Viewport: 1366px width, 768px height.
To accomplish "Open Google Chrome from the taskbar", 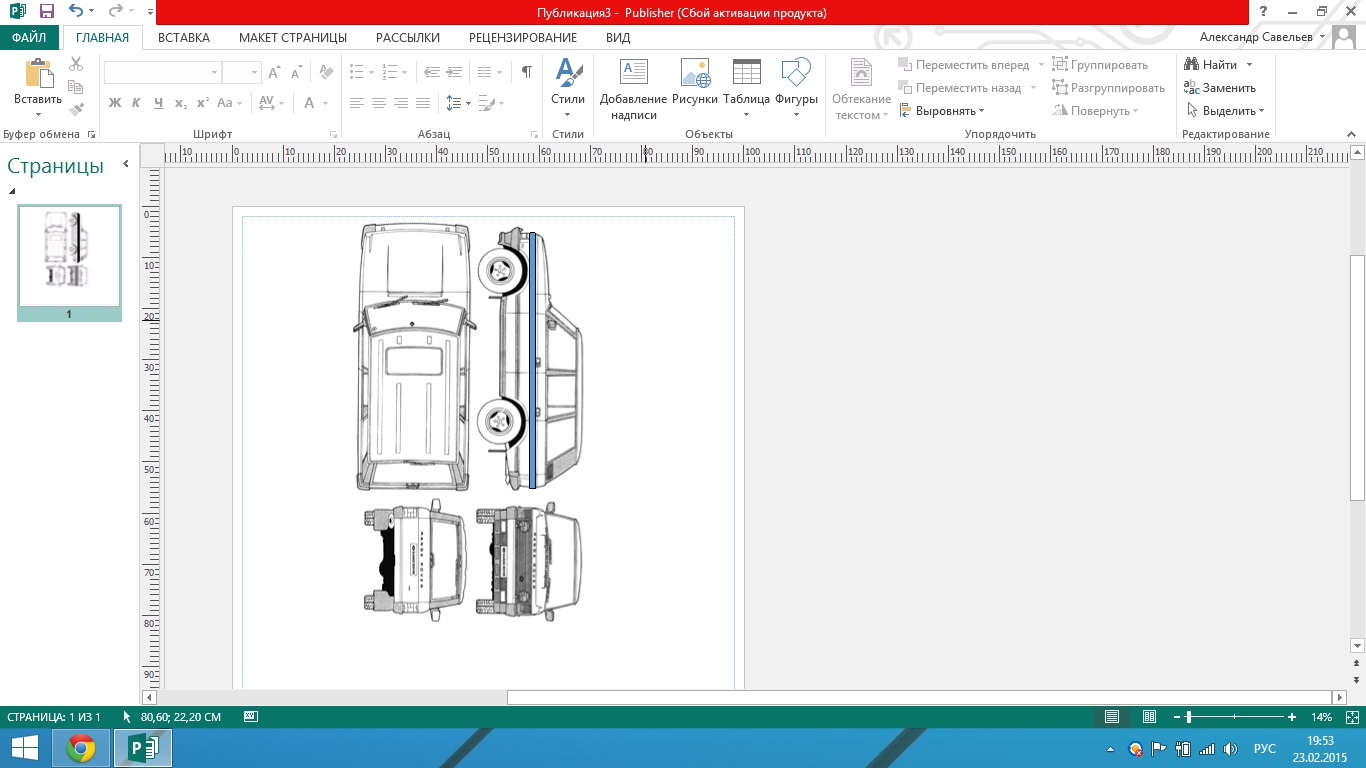I will click(81, 748).
